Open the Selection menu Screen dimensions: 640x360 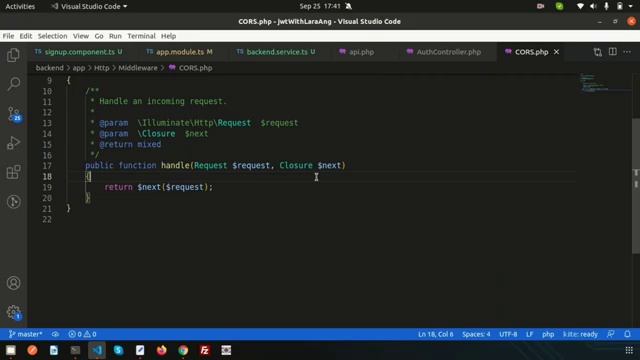pos(52,36)
